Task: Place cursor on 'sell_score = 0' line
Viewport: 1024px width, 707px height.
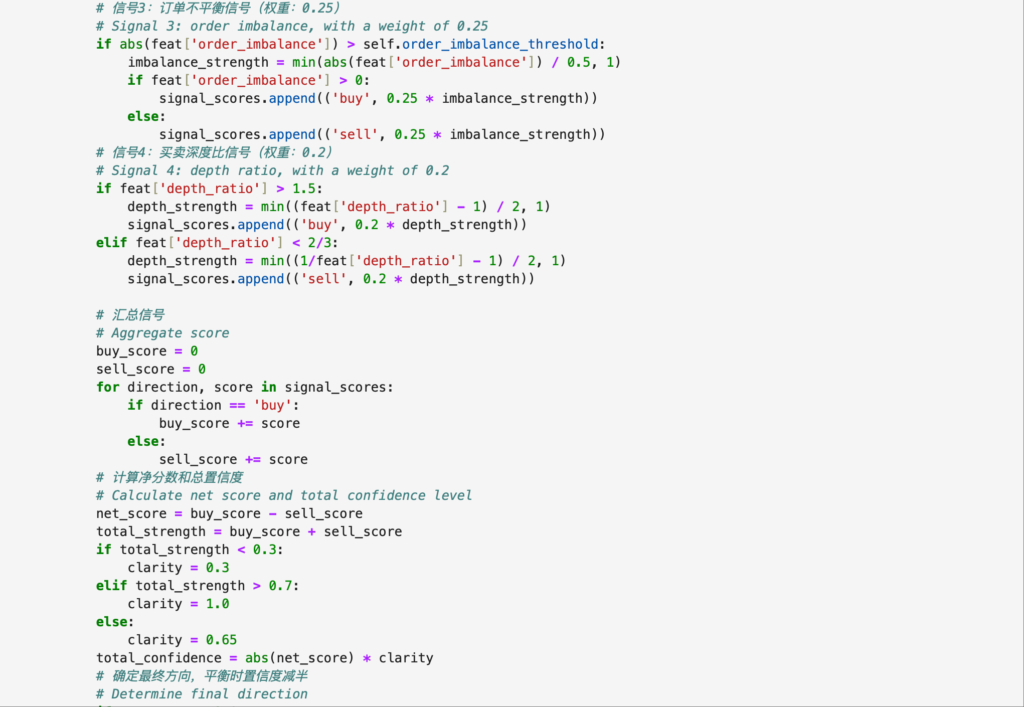Action: pyautogui.click(x=151, y=369)
